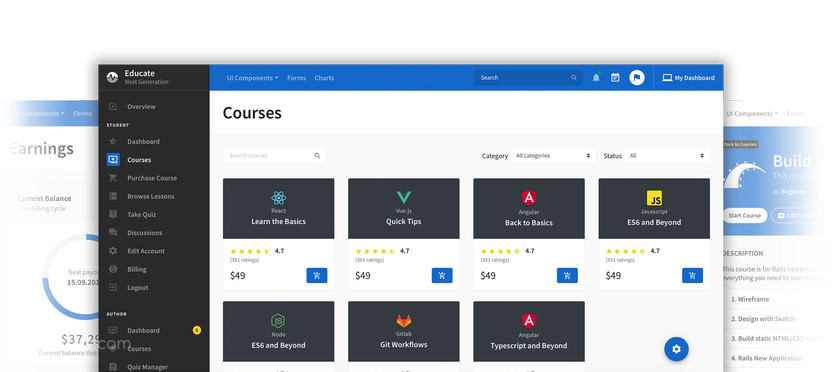Click the Edit Account gear icon
The width and height of the screenshot is (840, 372).
[113, 251]
